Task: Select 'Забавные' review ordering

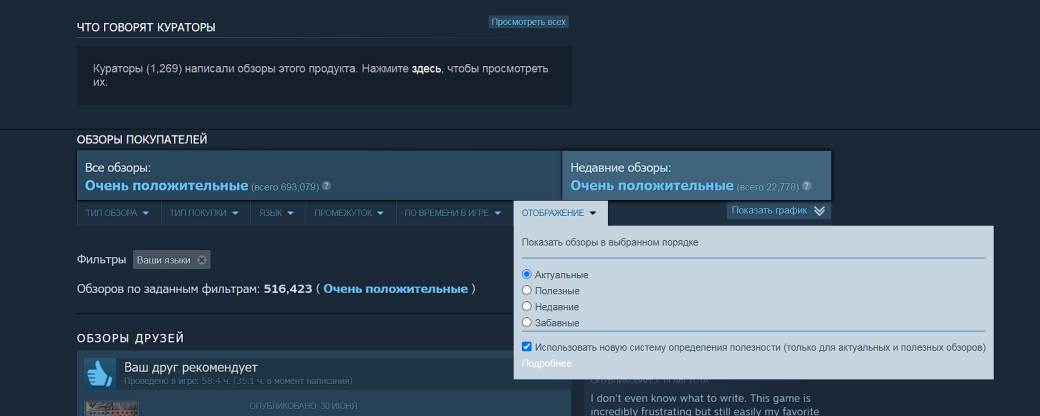Action: (527, 322)
